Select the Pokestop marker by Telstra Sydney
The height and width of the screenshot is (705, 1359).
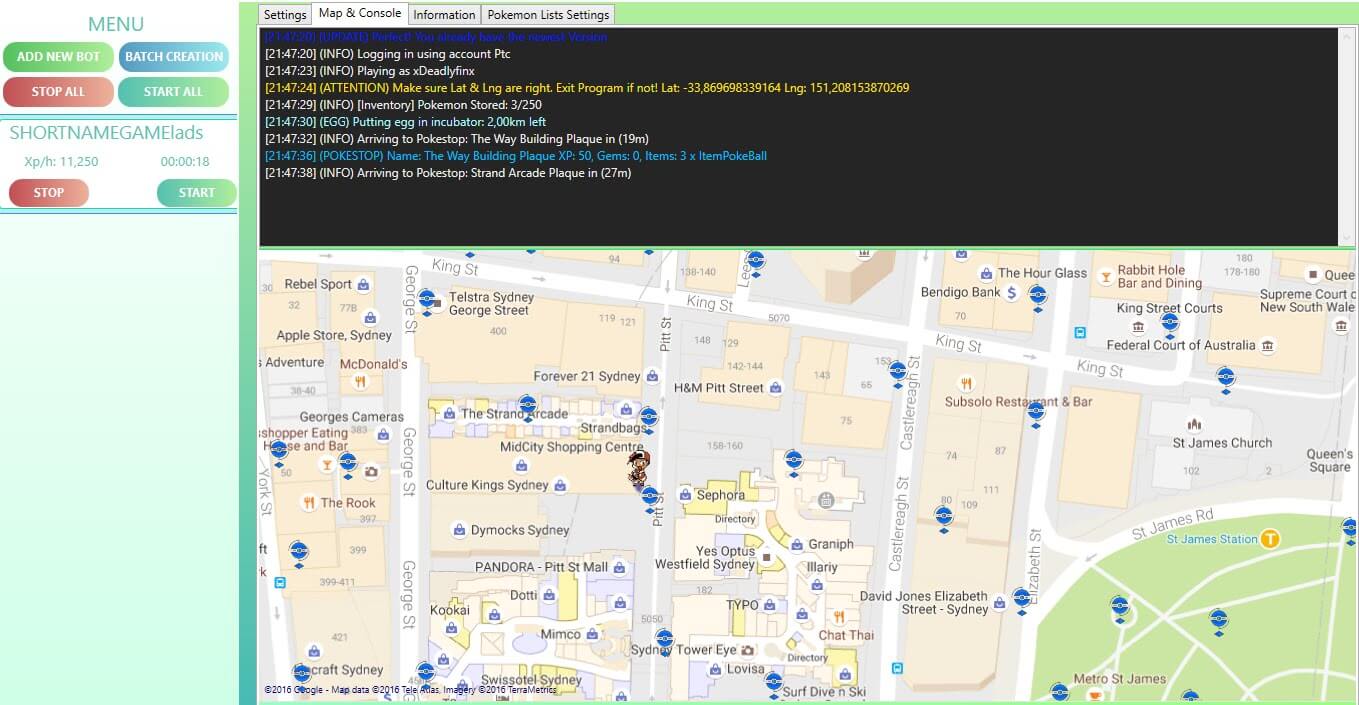(x=427, y=301)
